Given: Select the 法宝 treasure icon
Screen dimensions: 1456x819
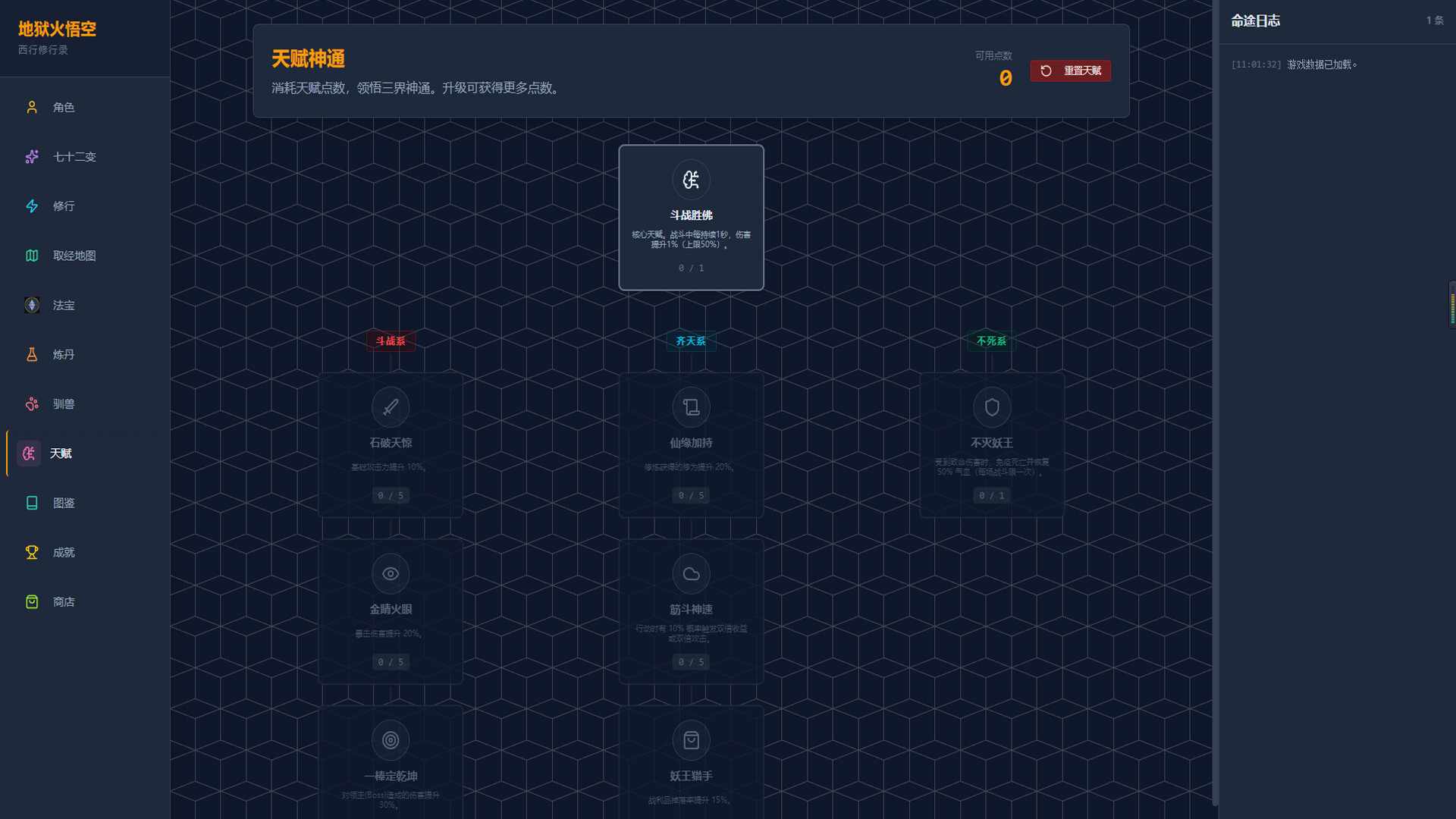Looking at the screenshot, I should click(x=31, y=305).
